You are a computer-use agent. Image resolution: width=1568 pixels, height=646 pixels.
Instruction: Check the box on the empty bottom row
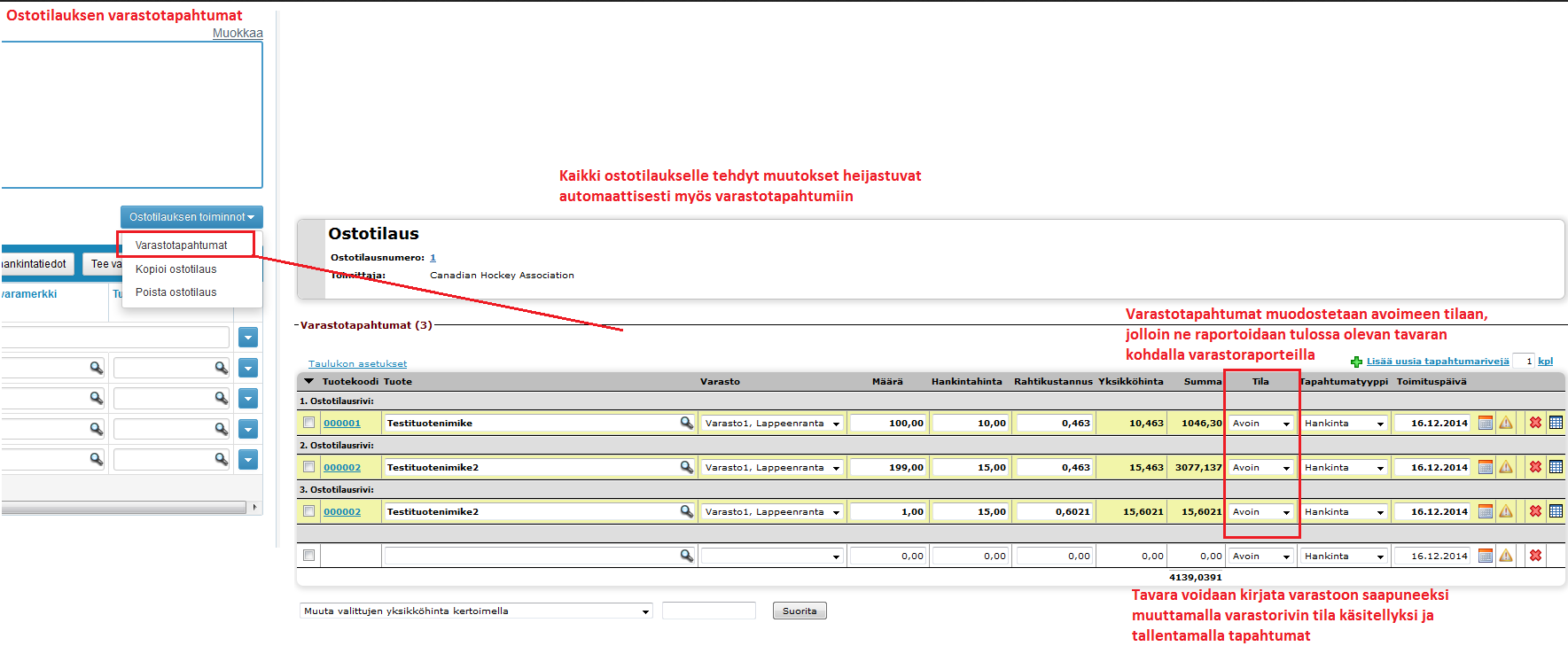[x=308, y=556]
